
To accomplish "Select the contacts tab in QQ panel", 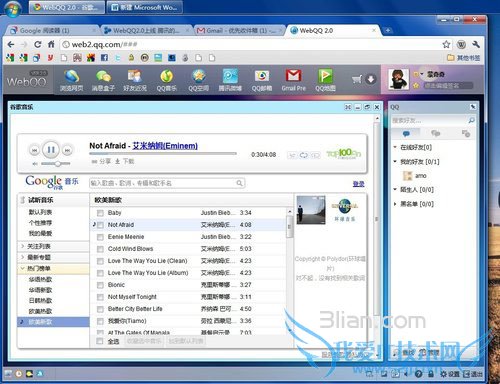I will pyautogui.click(x=406, y=134).
